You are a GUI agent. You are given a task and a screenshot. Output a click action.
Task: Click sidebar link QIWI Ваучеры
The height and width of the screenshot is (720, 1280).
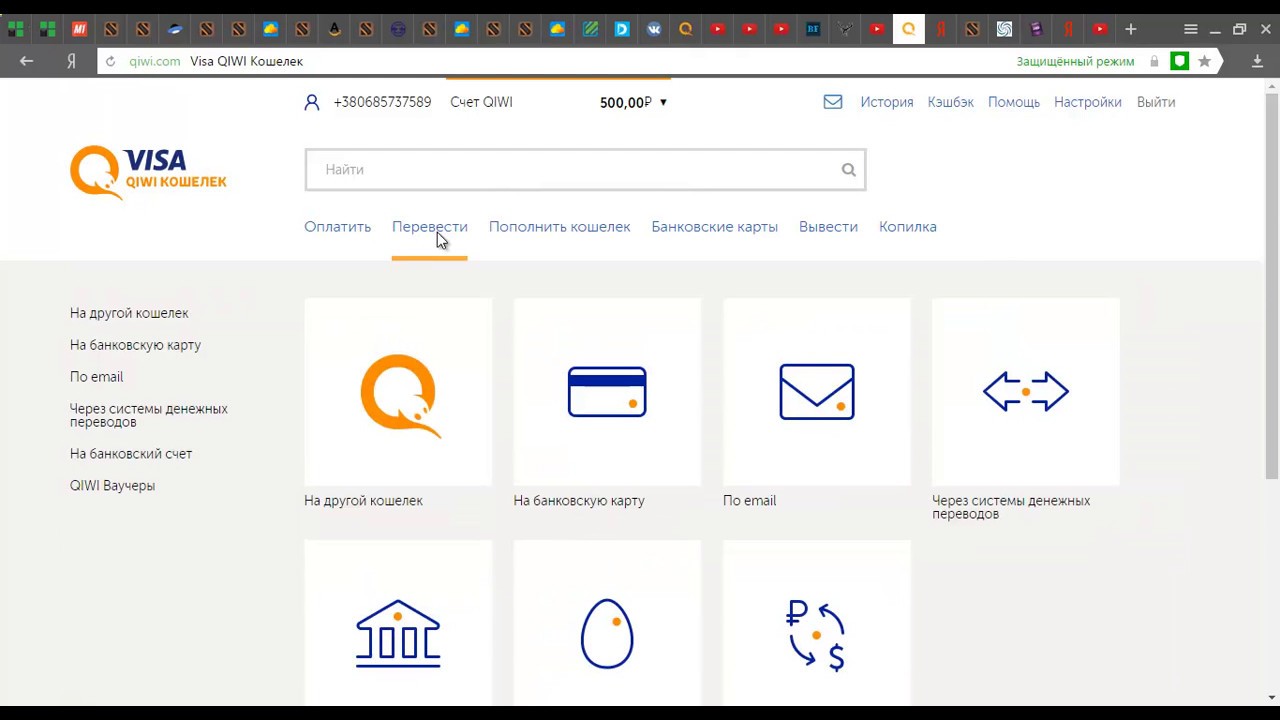tap(112, 486)
